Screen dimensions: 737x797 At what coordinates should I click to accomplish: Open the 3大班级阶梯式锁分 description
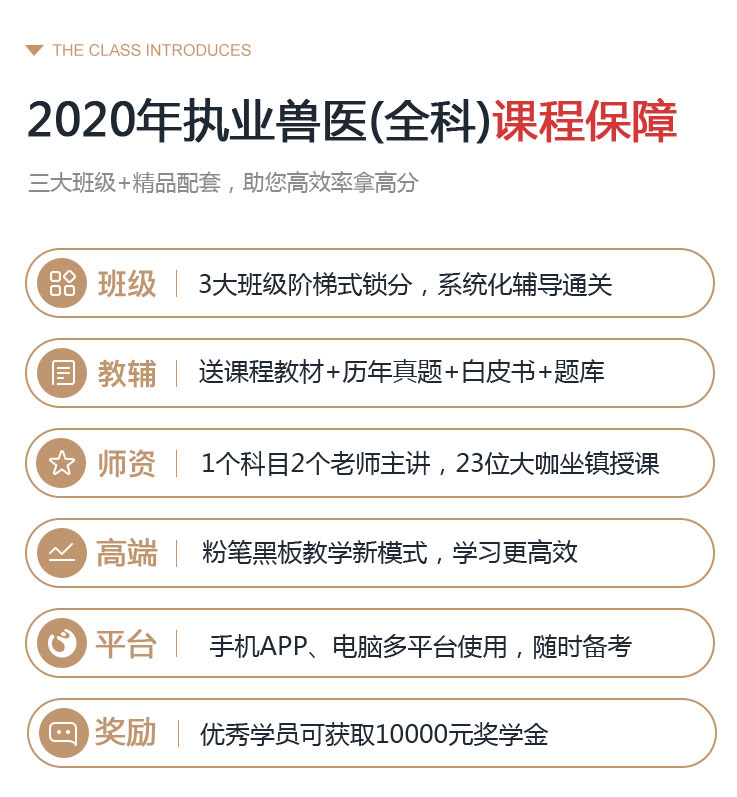click(405, 284)
